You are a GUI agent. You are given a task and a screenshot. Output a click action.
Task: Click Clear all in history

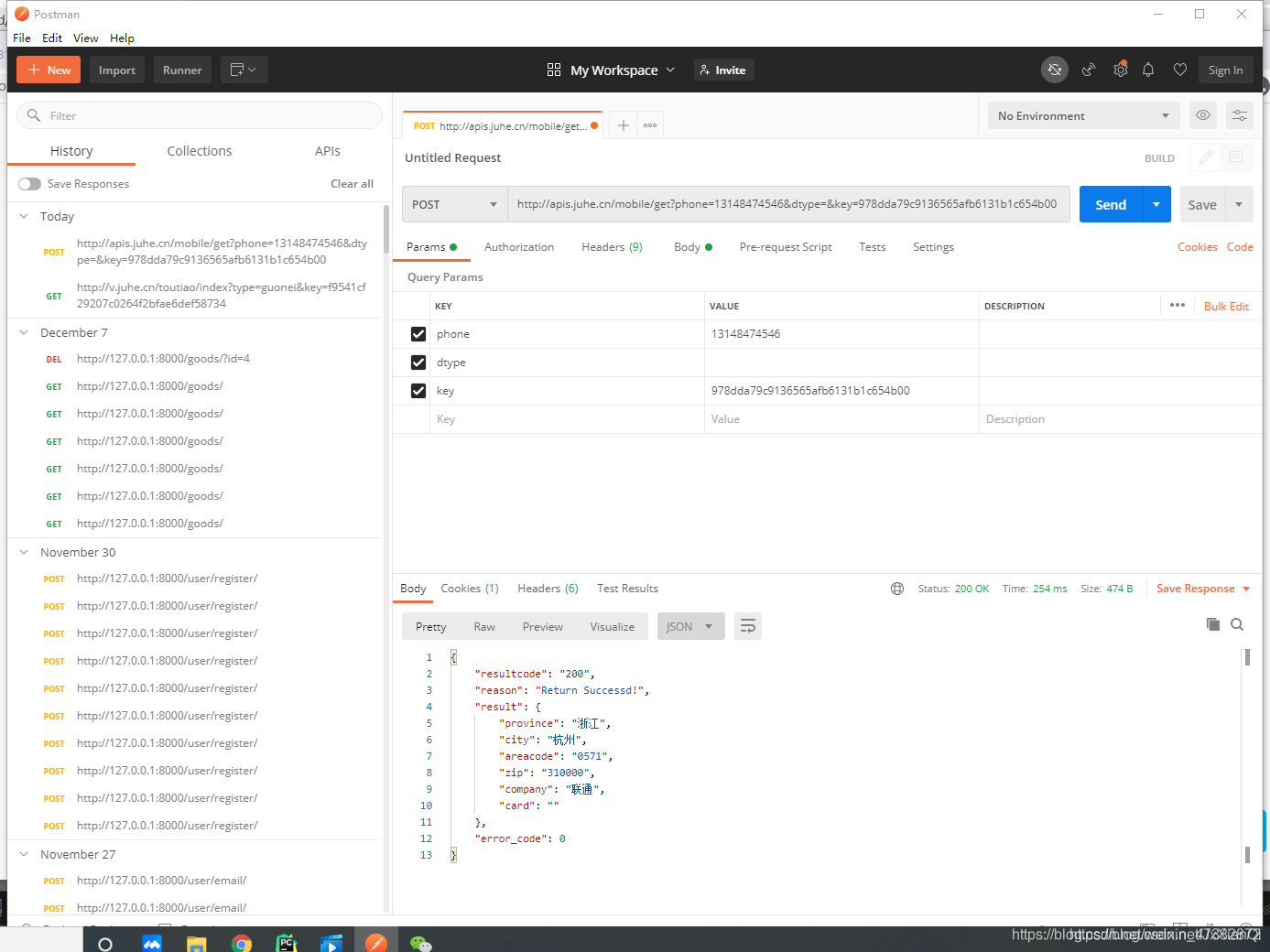pos(352,184)
